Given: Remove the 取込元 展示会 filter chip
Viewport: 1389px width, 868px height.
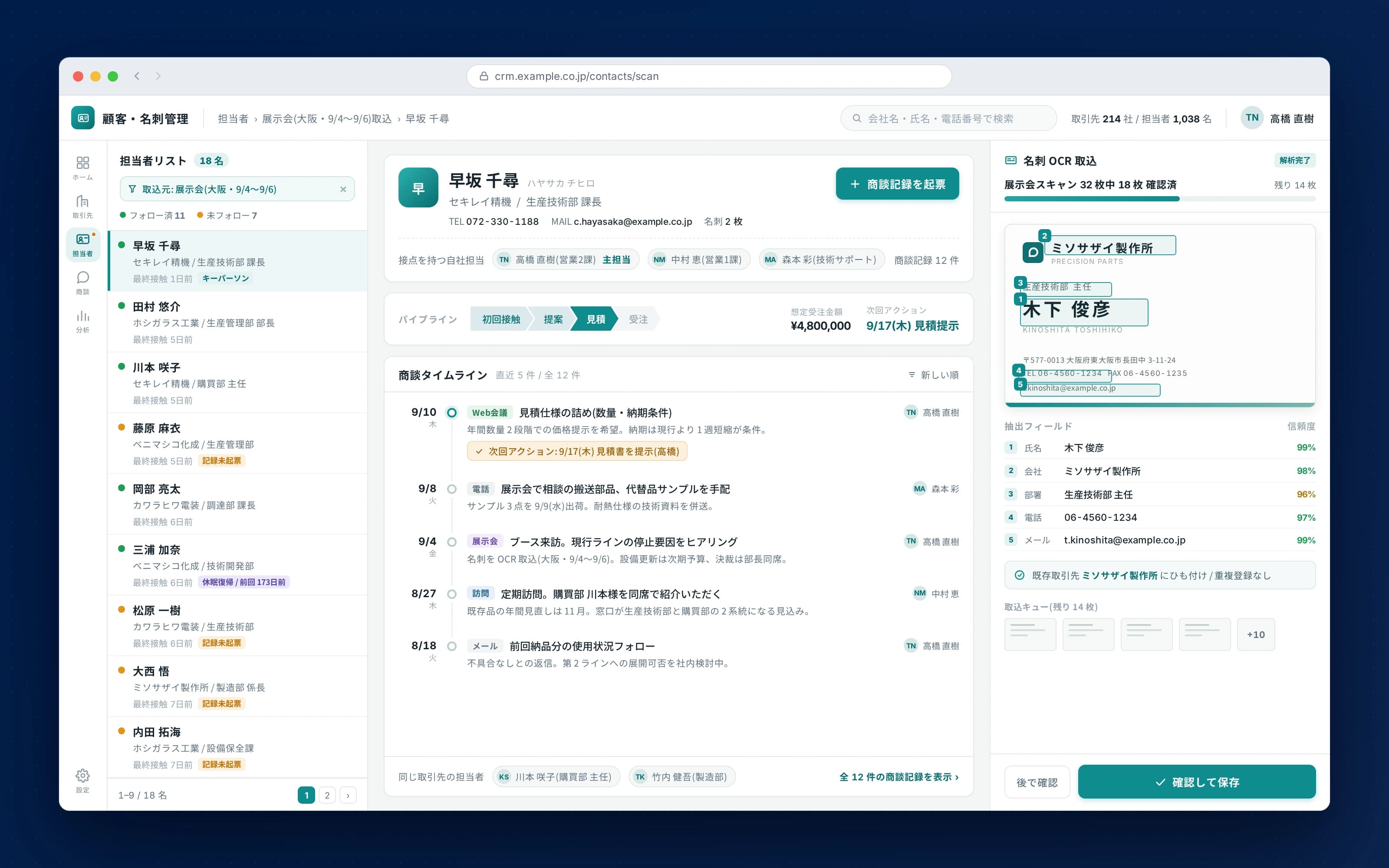Looking at the screenshot, I should tap(343, 190).
